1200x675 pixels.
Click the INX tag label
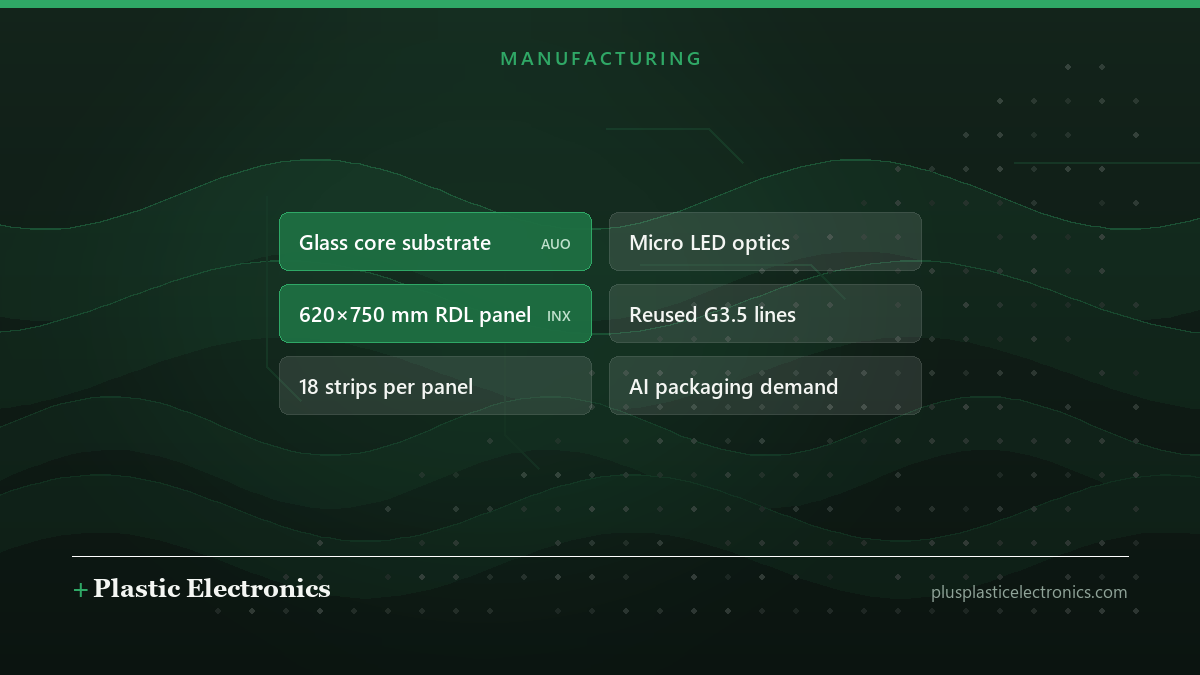tap(559, 316)
